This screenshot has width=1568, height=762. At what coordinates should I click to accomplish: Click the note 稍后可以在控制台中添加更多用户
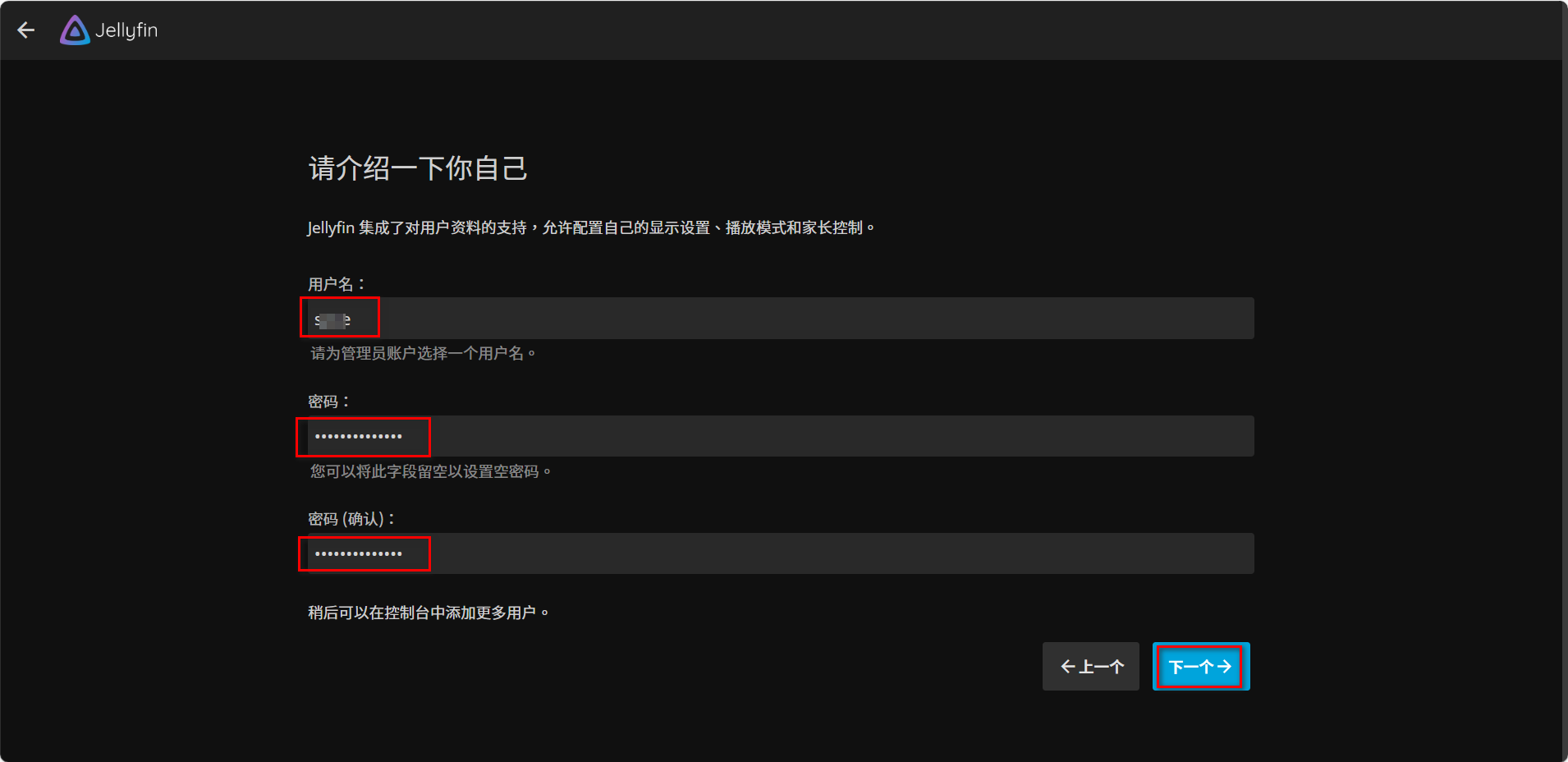428,613
